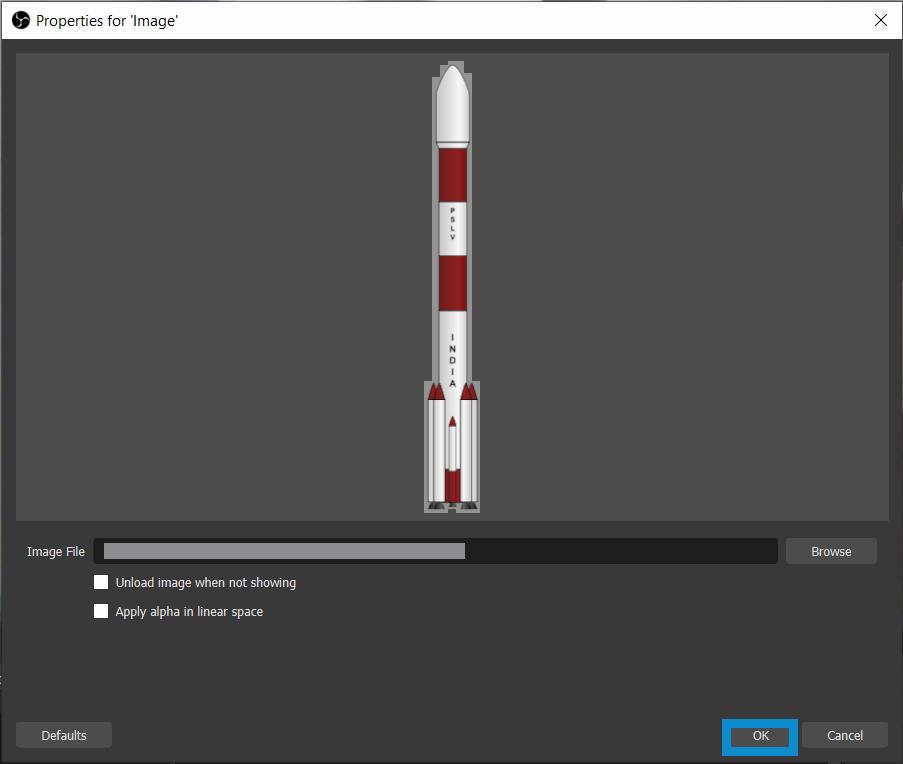Viewport: 903px width, 764px height.
Task: Click the Image File path field
Action: click(435, 552)
